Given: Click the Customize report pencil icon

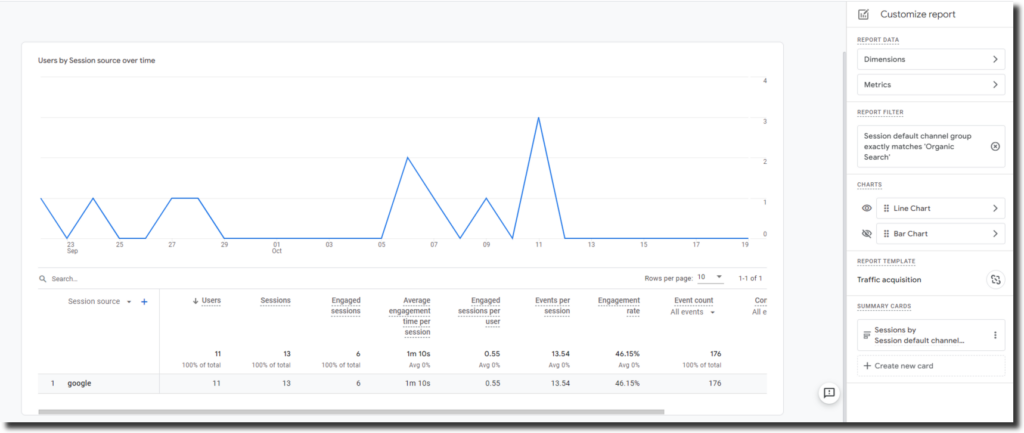Looking at the screenshot, I should (864, 14).
